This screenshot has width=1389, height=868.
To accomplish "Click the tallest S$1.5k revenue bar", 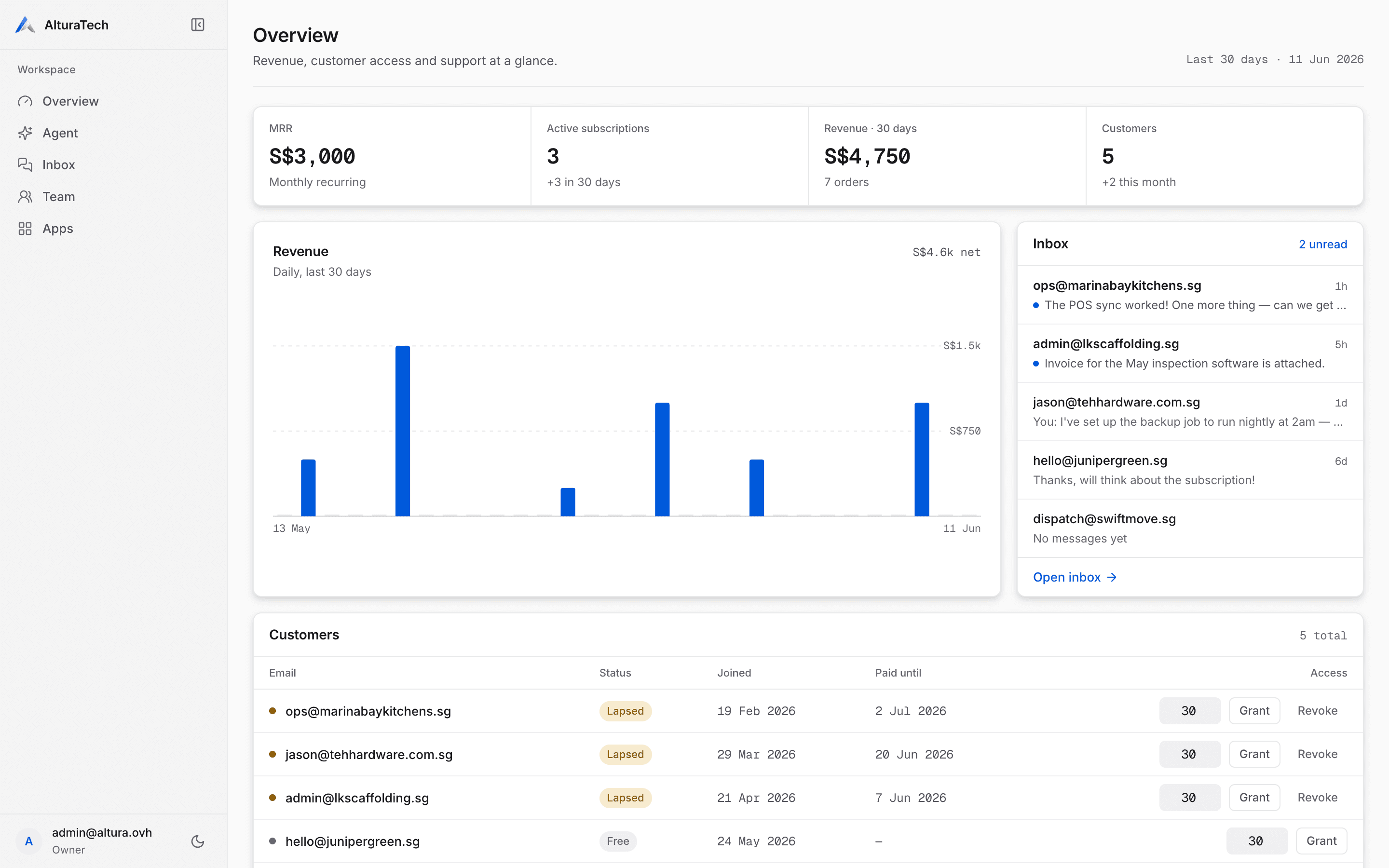I will [x=402, y=431].
